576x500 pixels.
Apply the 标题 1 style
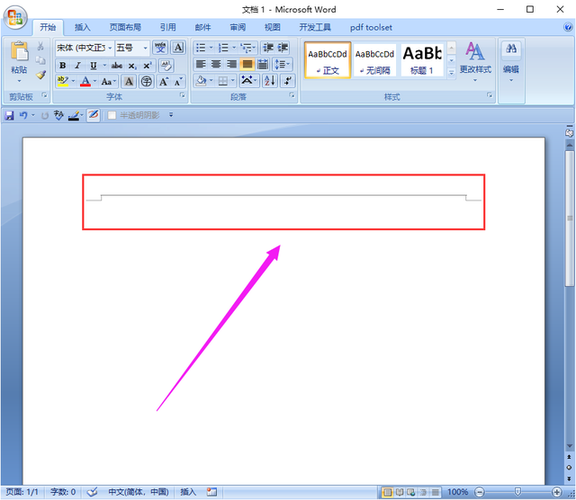click(x=422, y=60)
